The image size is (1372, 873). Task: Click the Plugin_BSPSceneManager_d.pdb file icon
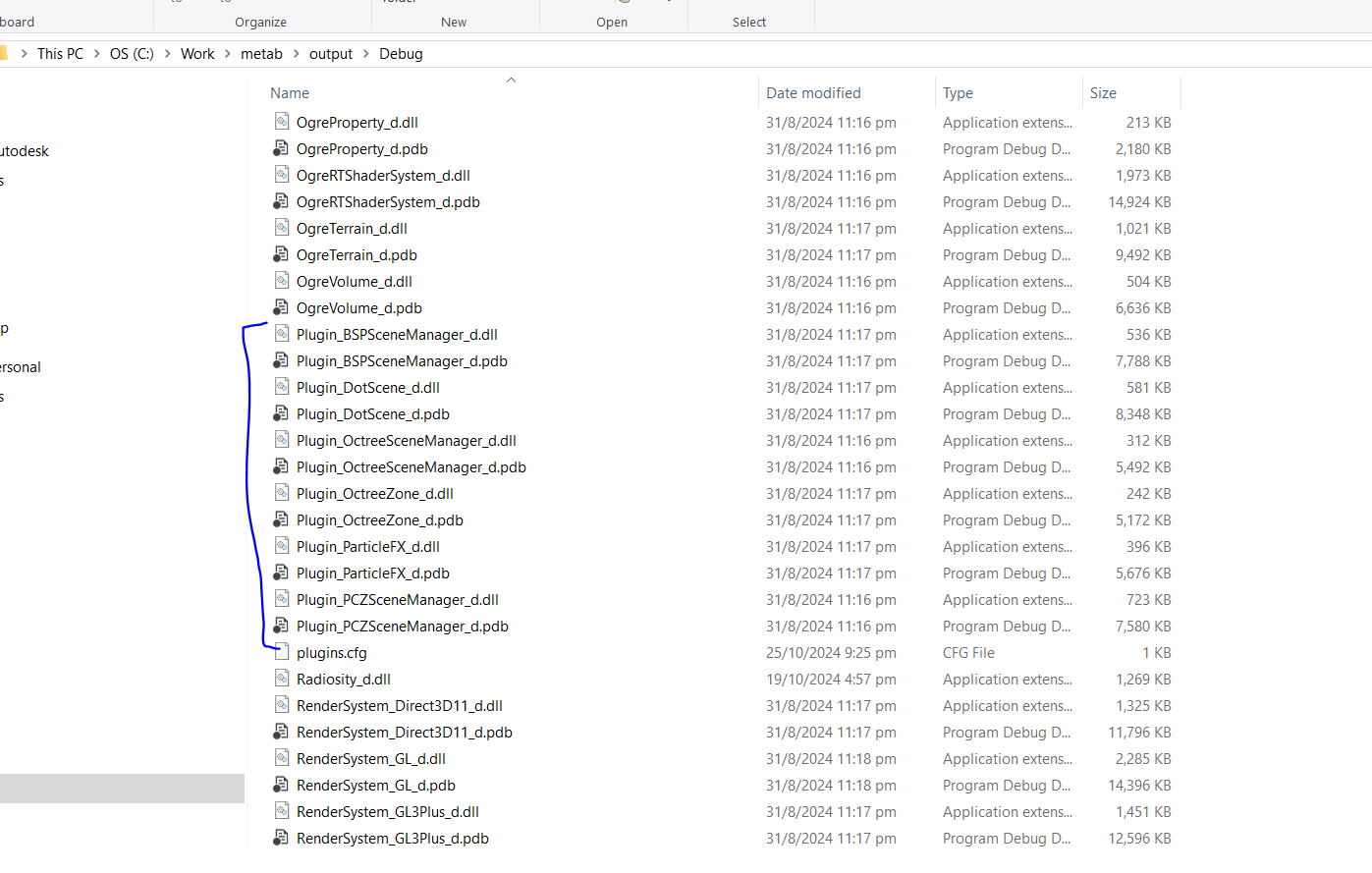click(x=281, y=360)
